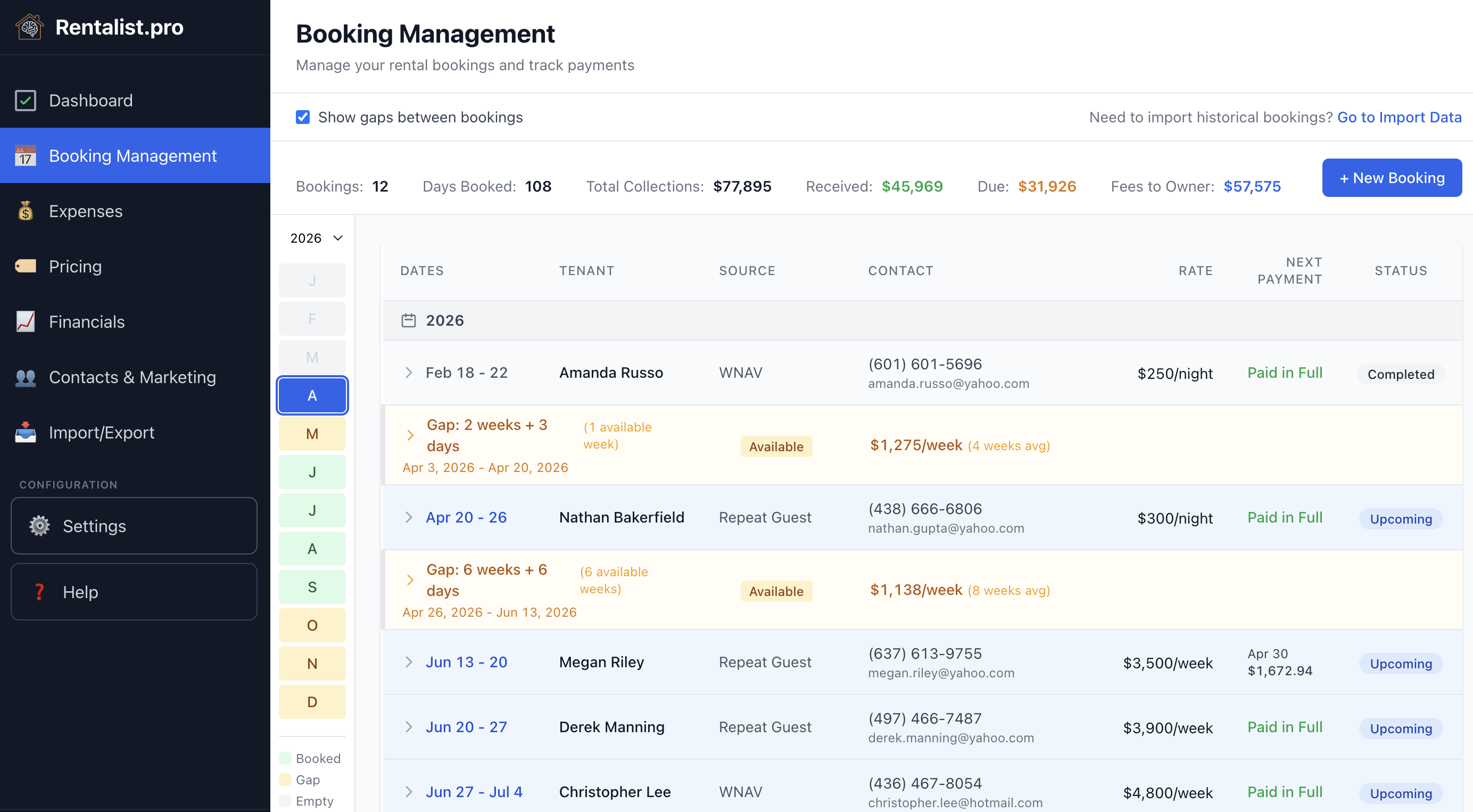Follow the Go to Import Data link

pos(1400,117)
